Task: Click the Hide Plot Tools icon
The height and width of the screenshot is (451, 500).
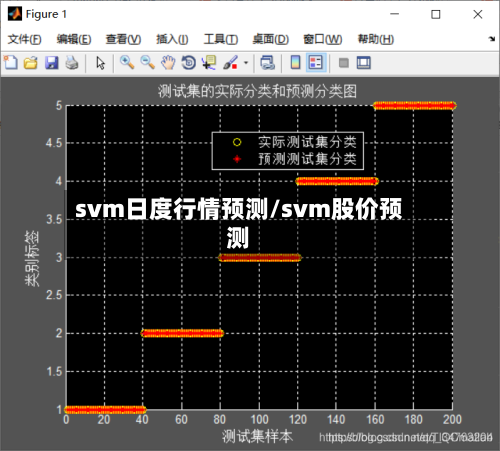Action: click(344, 63)
